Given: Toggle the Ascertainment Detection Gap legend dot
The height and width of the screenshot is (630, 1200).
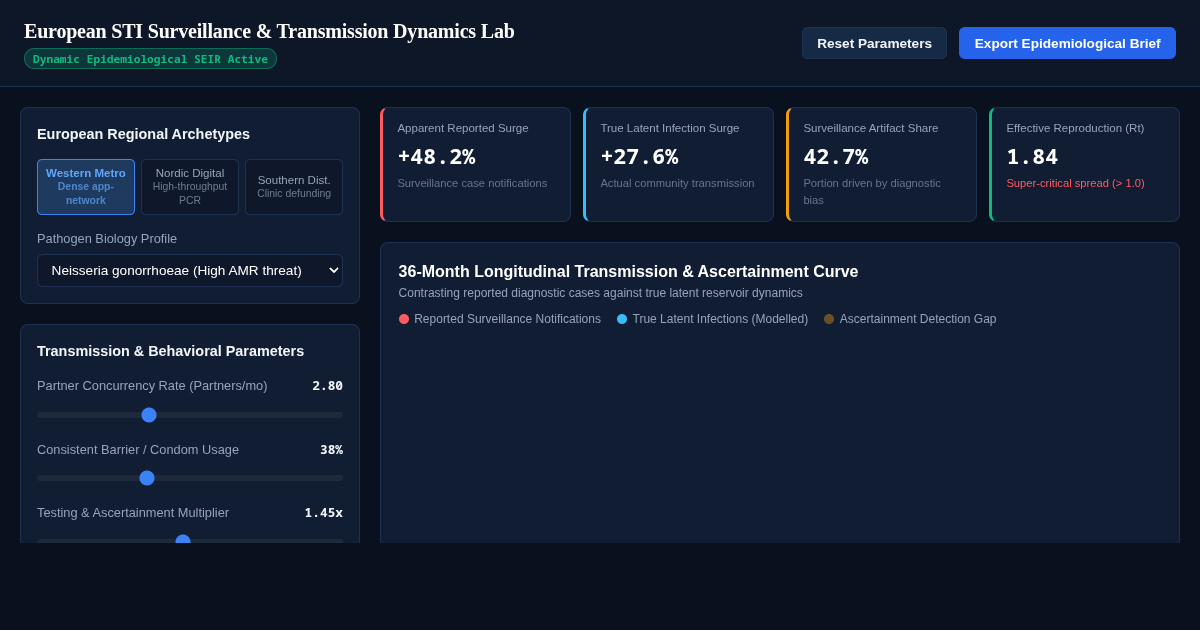Looking at the screenshot, I should pos(829,319).
